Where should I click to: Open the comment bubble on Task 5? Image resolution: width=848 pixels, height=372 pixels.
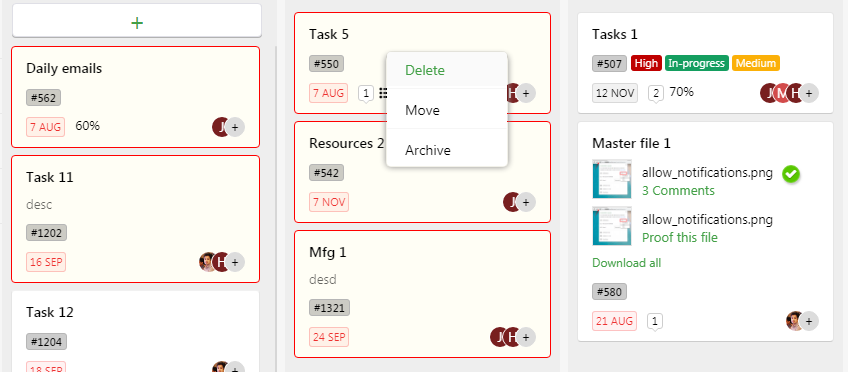click(366, 94)
